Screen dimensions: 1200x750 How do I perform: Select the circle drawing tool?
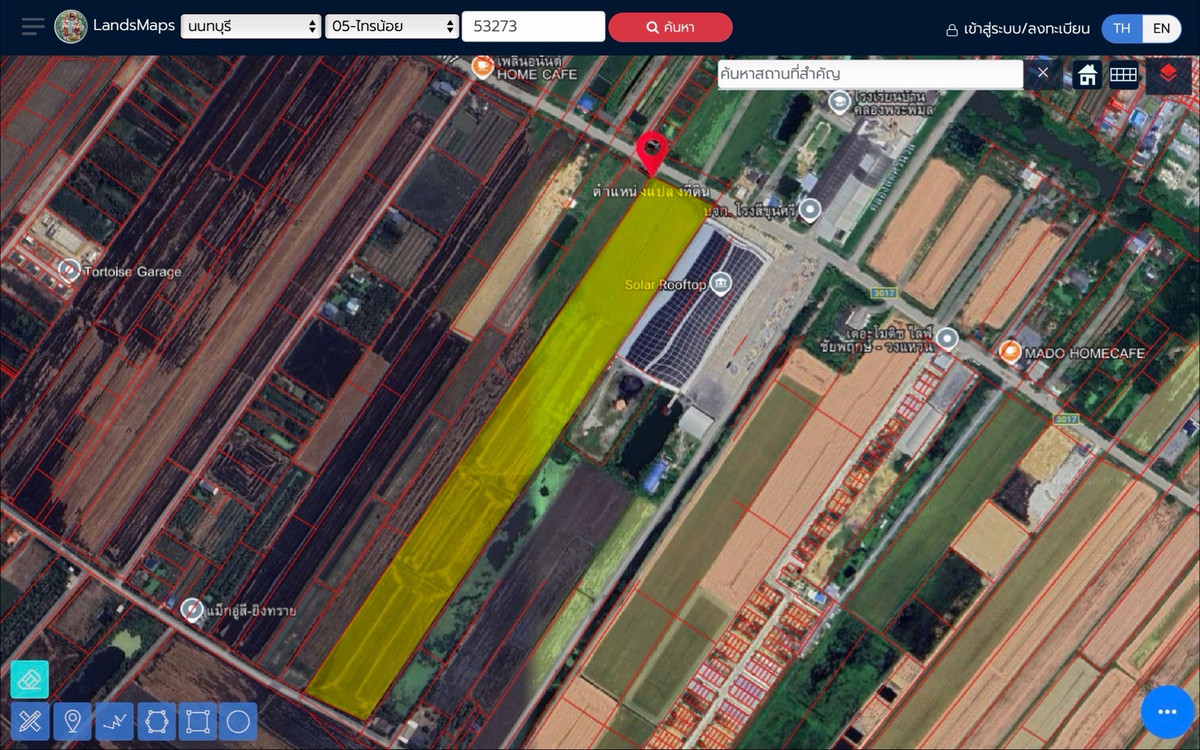[238, 721]
